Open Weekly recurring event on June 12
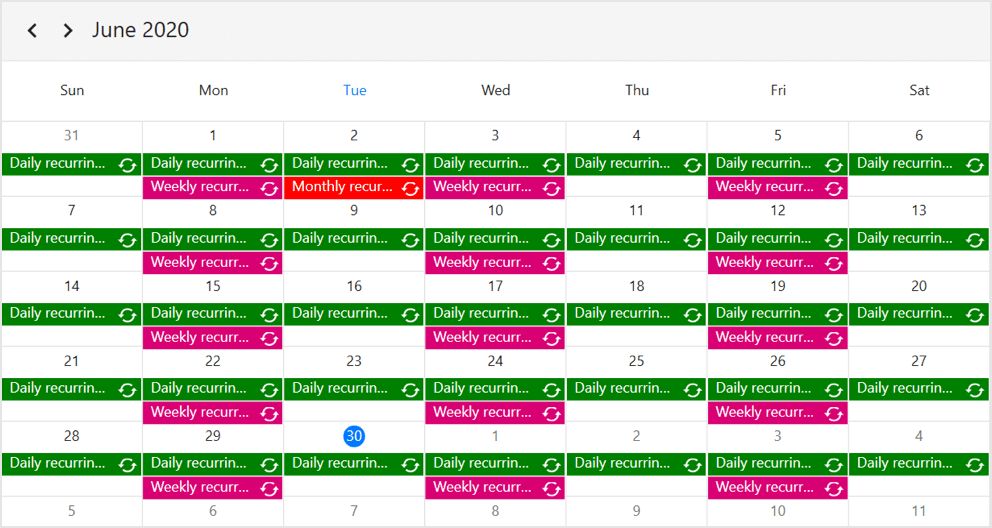 click(x=764, y=262)
